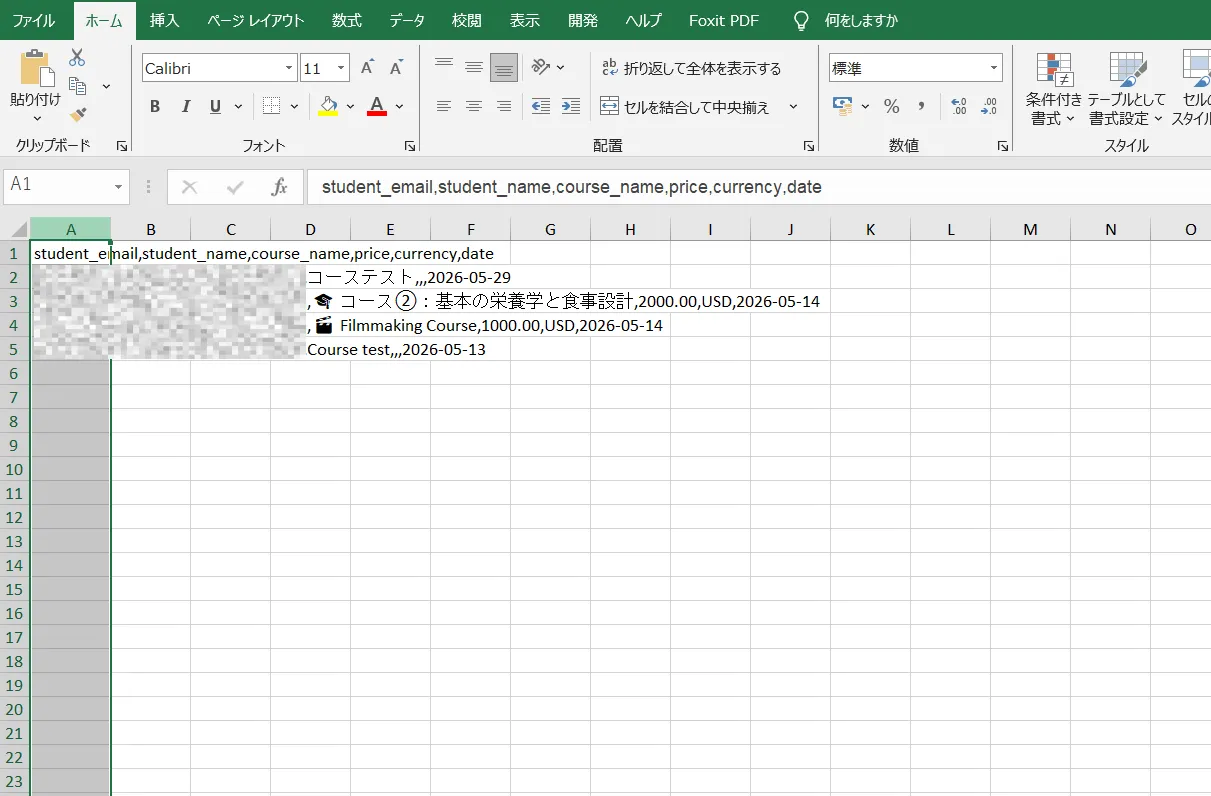Toggle Underline formatting
Image resolution: width=1211 pixels, height=796 pixels.
click(215, 107)
